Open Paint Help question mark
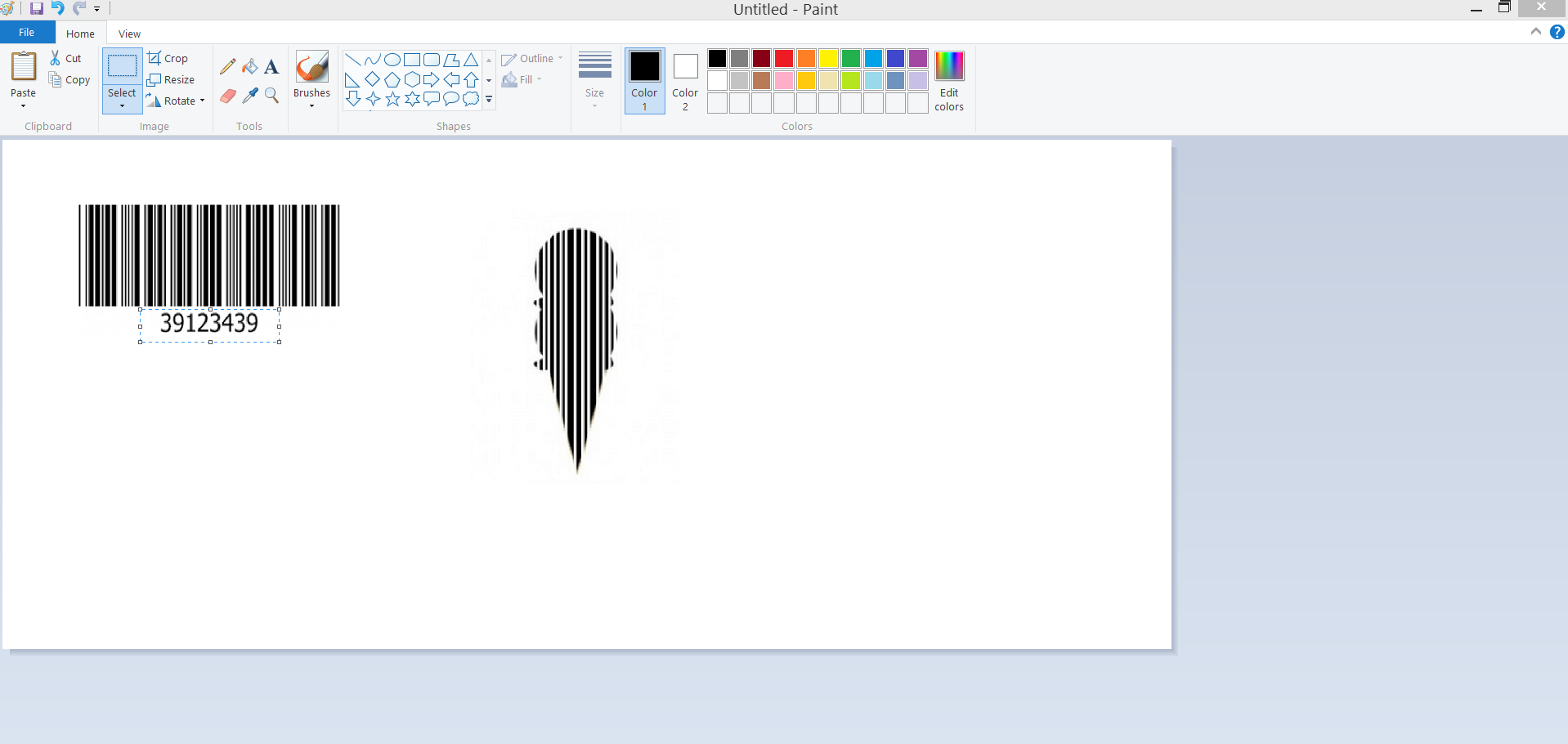Viewport: 1568px width, 744px height. click(x=1557, y=32)
